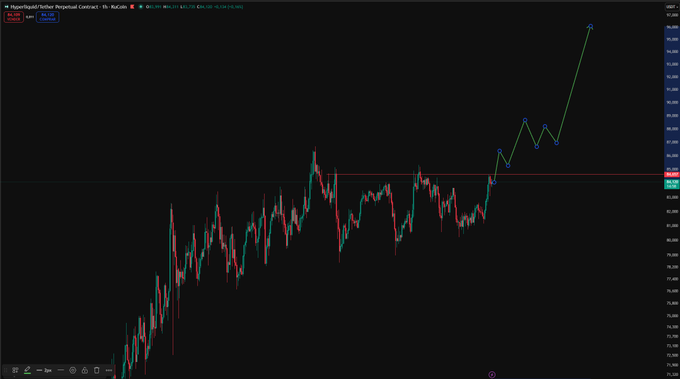Select the green path's starting anchor at current candle

click(x=494, y=183)
